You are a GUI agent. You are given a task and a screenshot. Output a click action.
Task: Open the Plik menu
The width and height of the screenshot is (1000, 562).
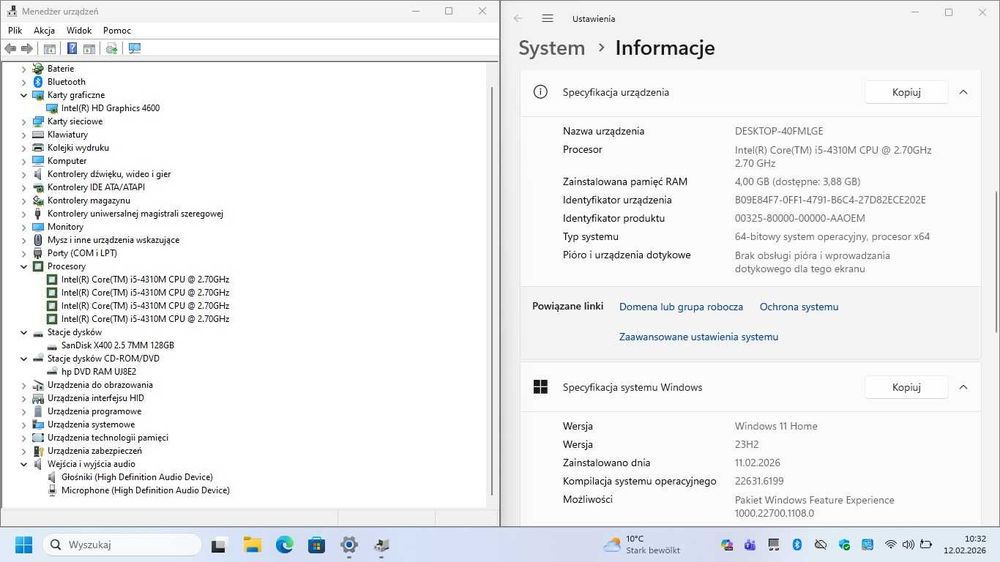pyautogui.click(x=15, y=30)
